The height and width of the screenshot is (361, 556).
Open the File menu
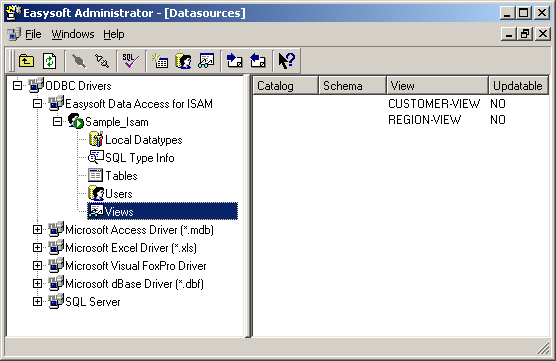(x=33, y=34)
